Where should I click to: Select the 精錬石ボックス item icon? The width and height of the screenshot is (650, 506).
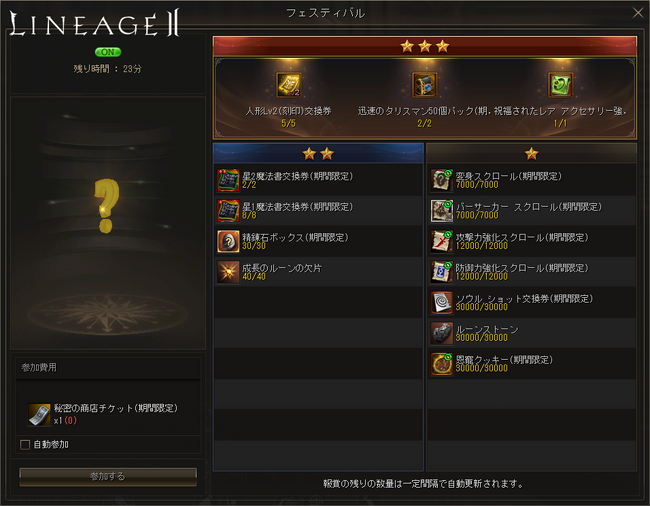coord(228,242)
